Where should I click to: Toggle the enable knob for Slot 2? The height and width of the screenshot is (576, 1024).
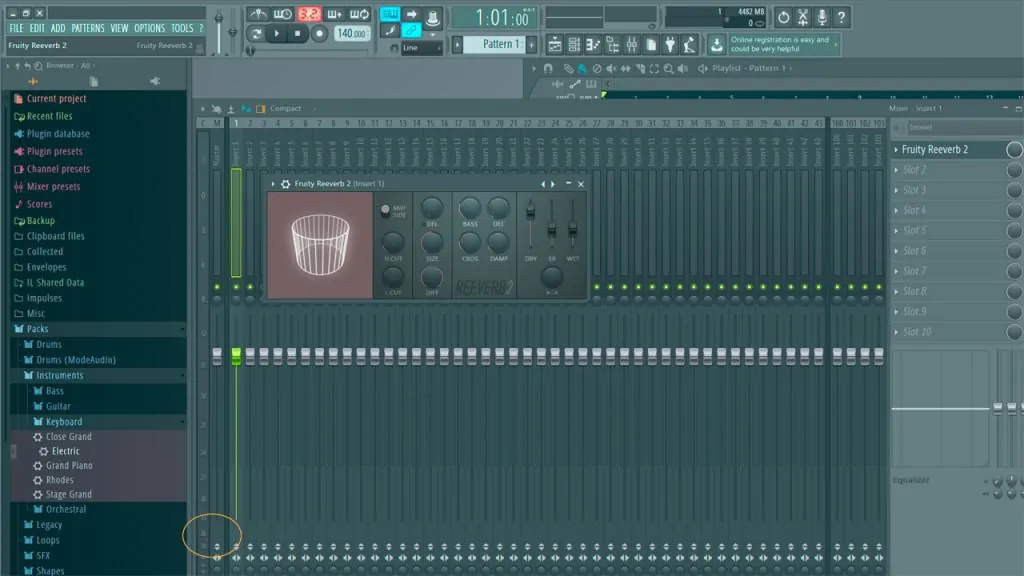coord(1014,170)
